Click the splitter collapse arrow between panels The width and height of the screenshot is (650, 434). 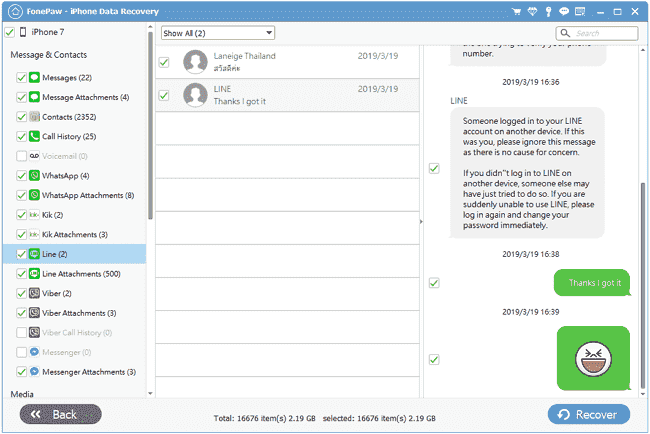pyautogui.click(x=421, y=222)
